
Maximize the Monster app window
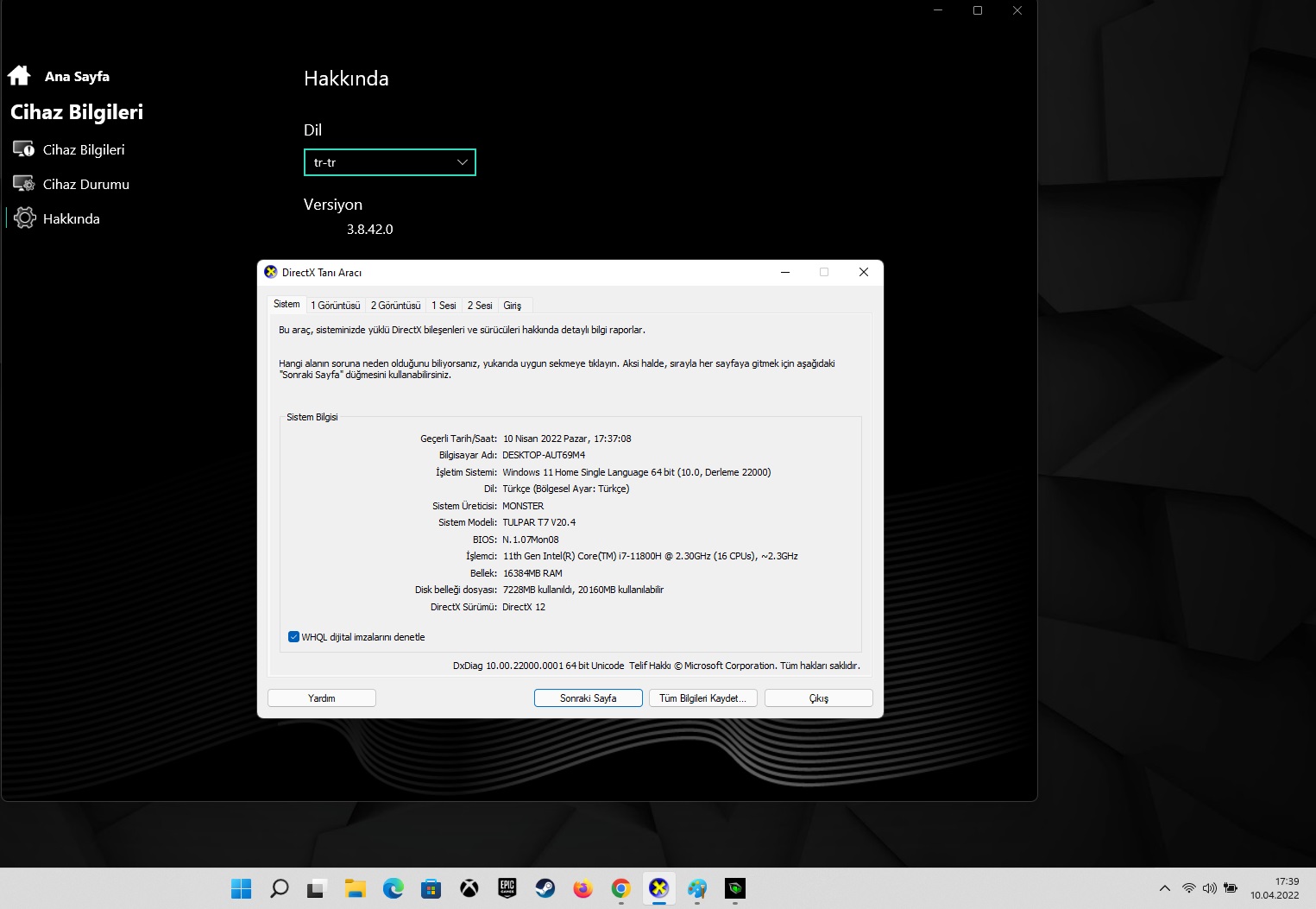point(978,10)
